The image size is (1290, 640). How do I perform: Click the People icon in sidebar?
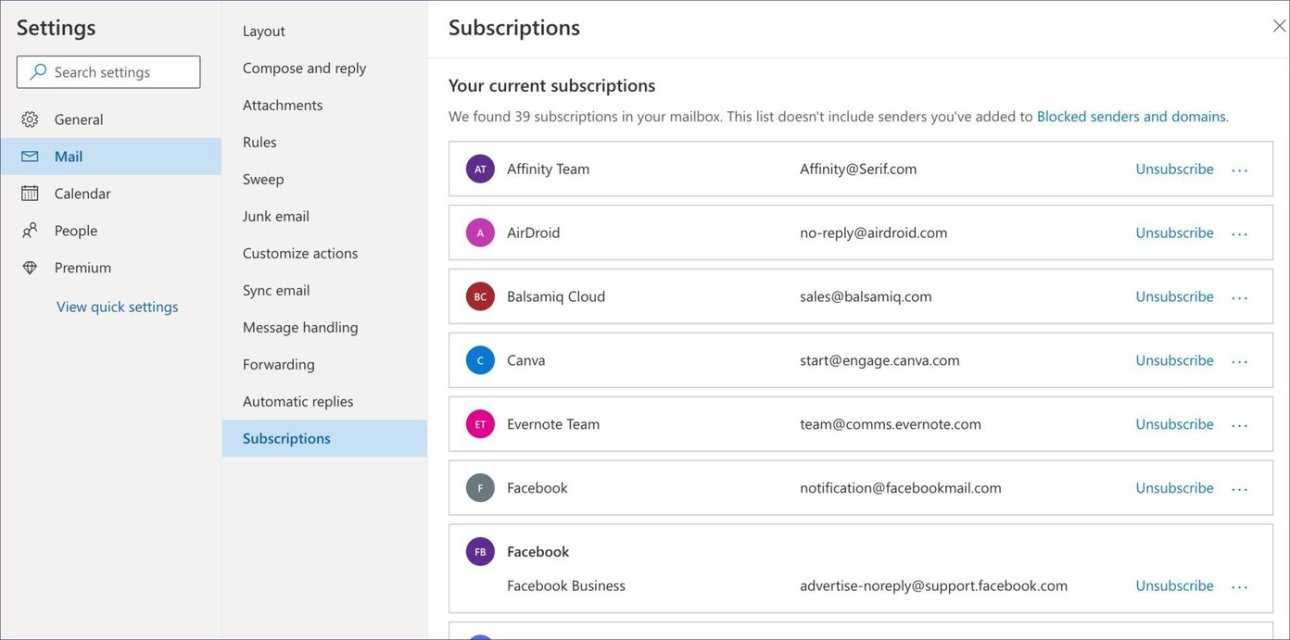30,231
